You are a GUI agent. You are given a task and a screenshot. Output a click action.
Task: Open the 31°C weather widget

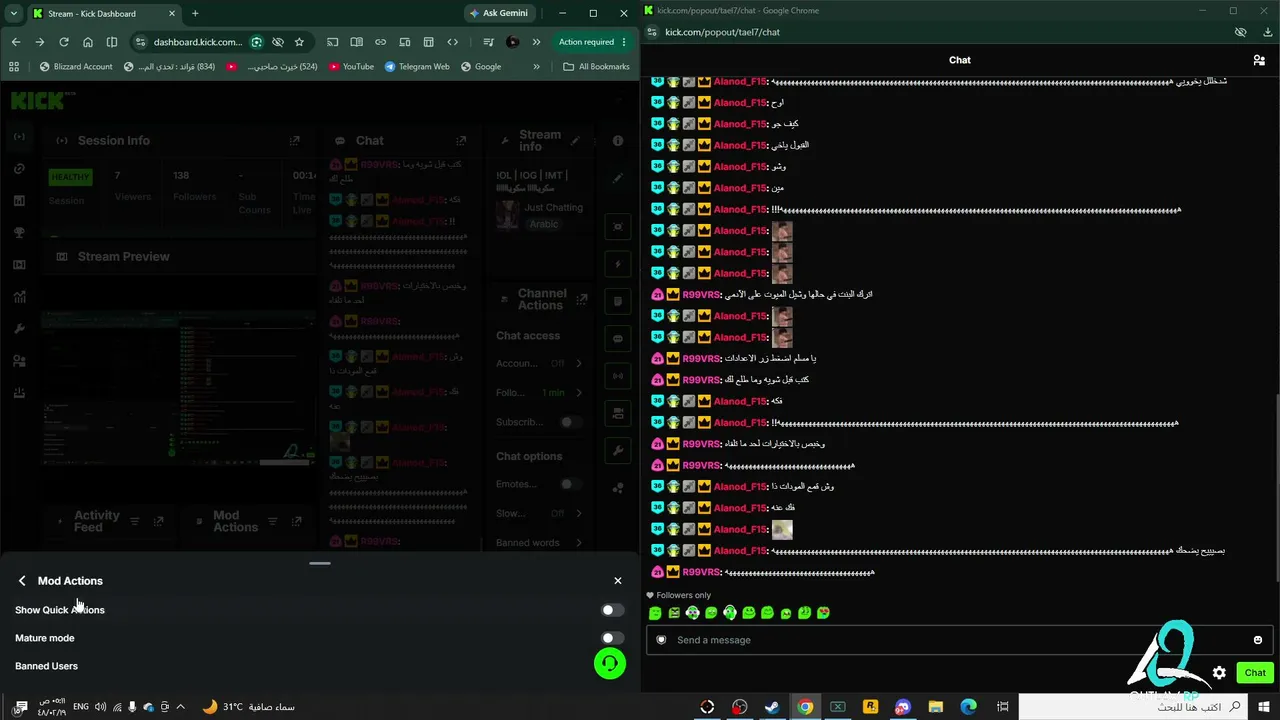tap(249, 707)
